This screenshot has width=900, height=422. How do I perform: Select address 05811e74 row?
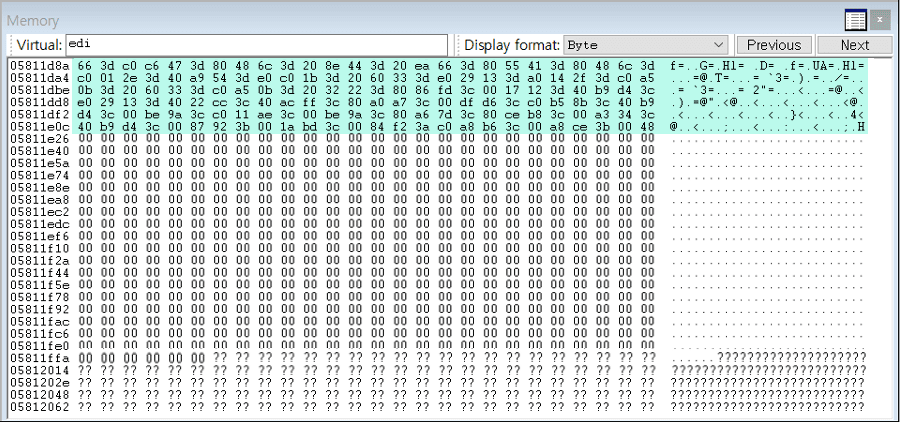coord(438,175)
